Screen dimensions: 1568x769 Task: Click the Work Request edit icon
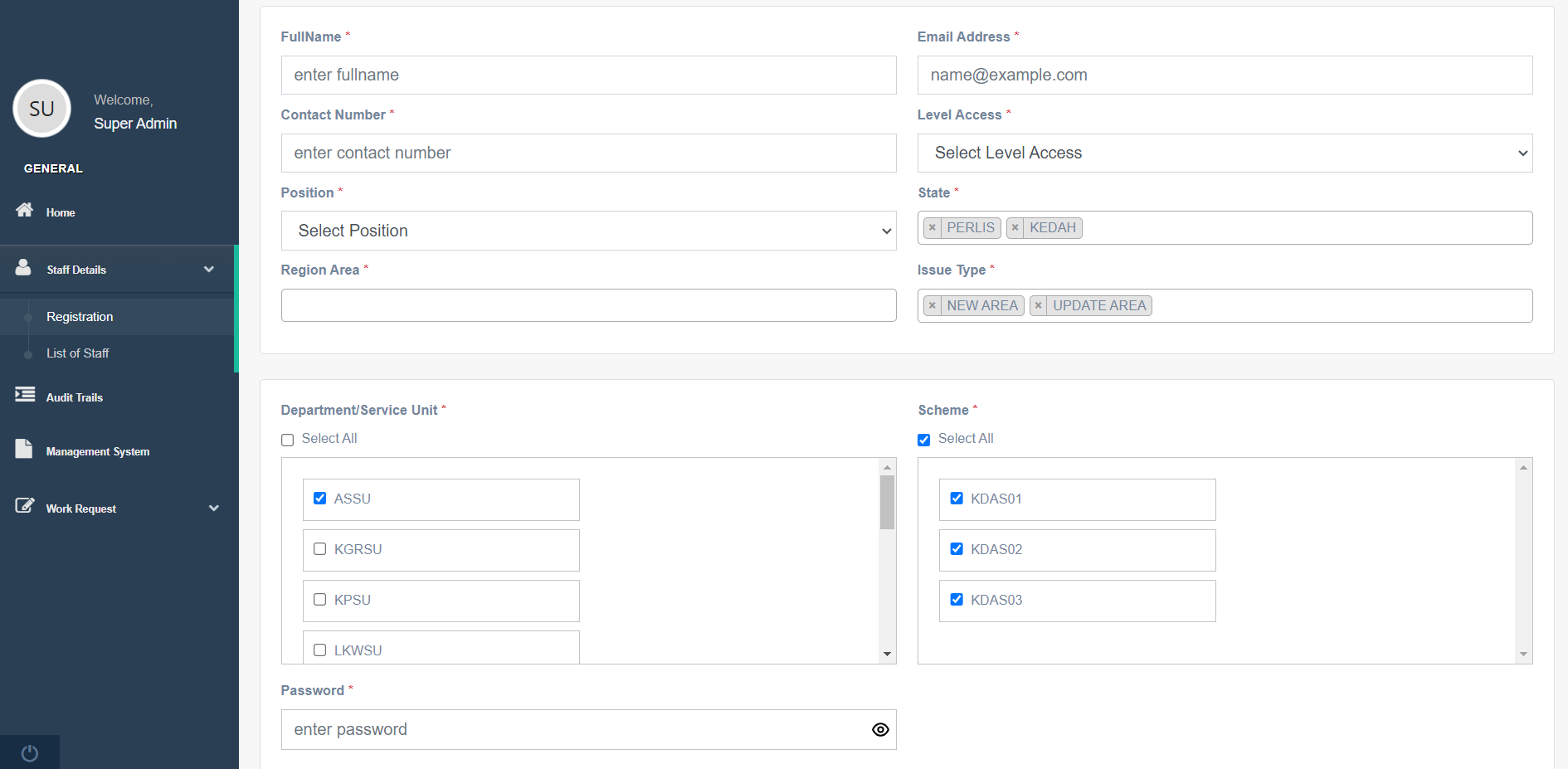[25, 505]
